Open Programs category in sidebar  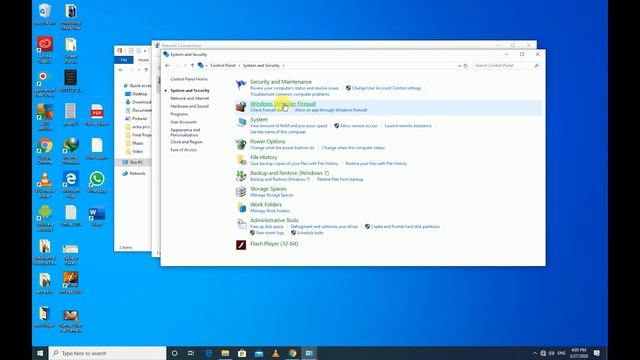point(179,114)
